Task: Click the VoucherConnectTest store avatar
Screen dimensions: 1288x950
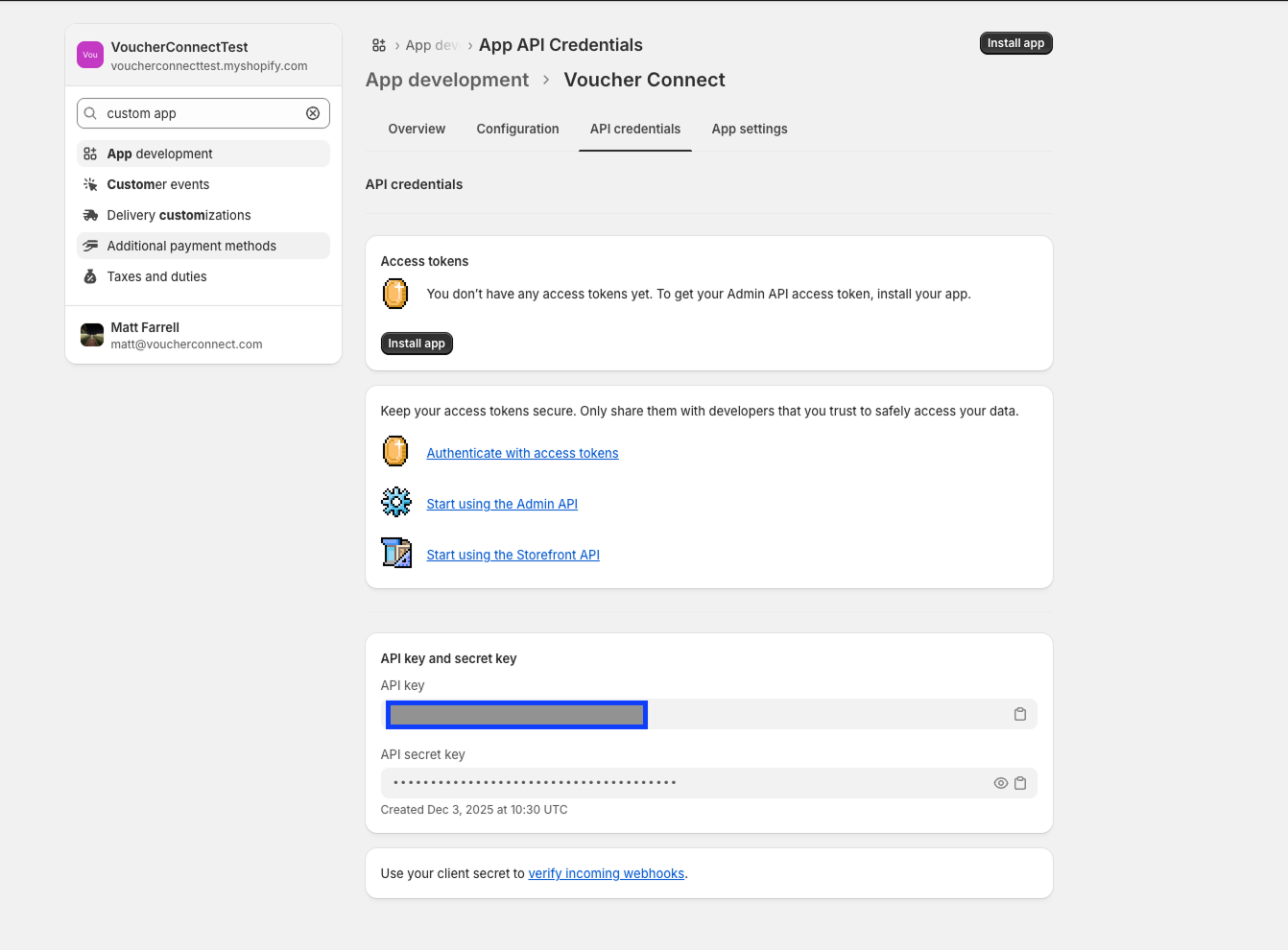Action: pyautogui.click(x=90, y=56)
